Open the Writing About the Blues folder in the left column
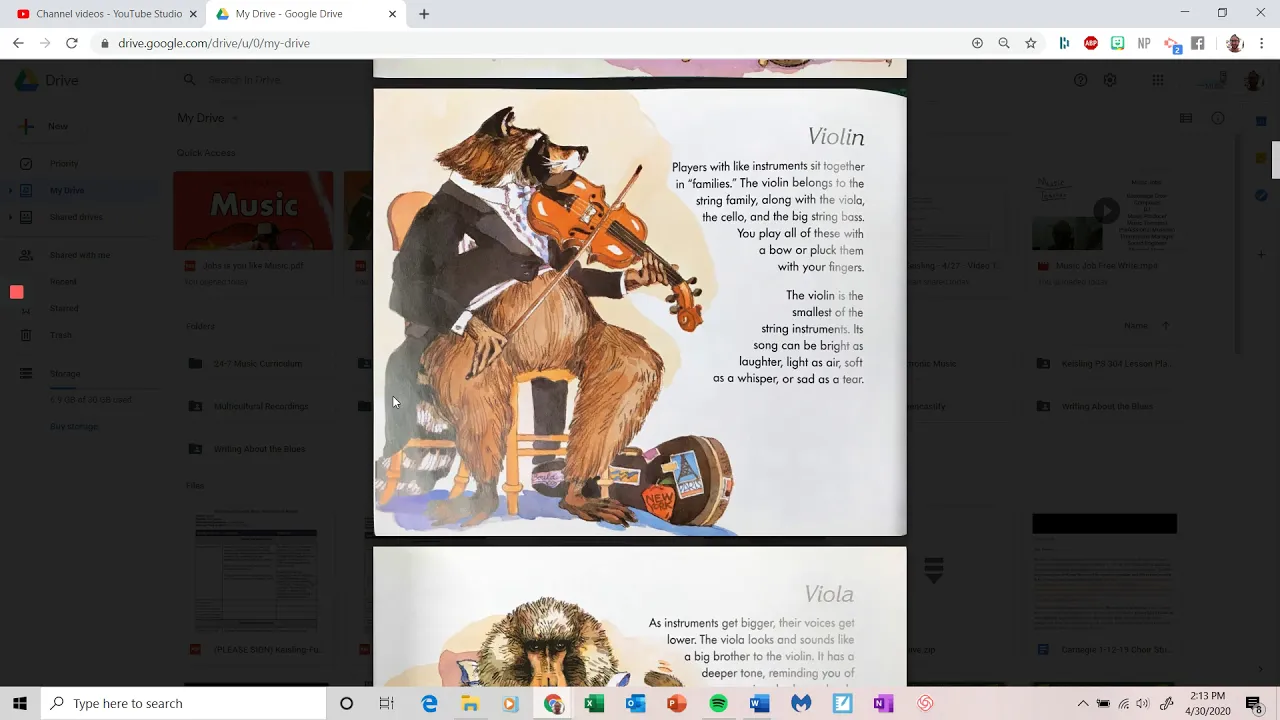The width and height of the screenshot is (1280, 720). point(259,449)
